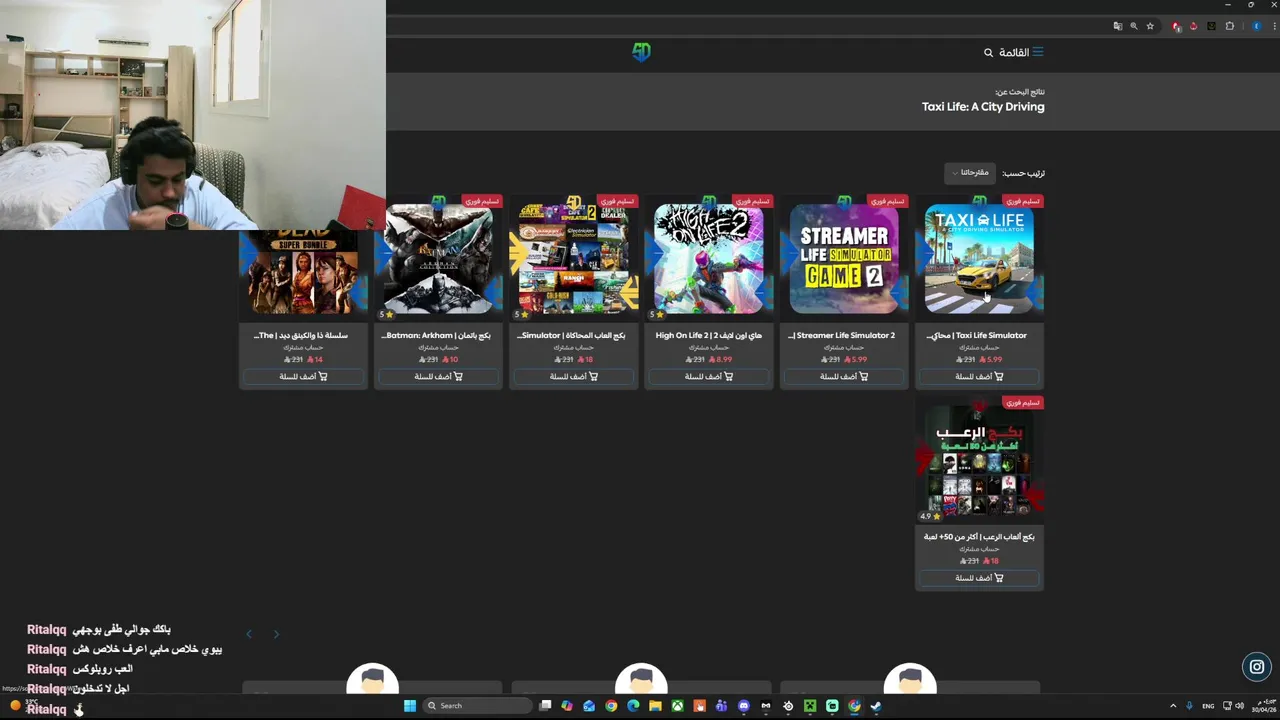Open the Taxi Life Simulator cover thumbnail
Image resolution: width=1280 pixels, height=720 pixels.
(979, 259)
